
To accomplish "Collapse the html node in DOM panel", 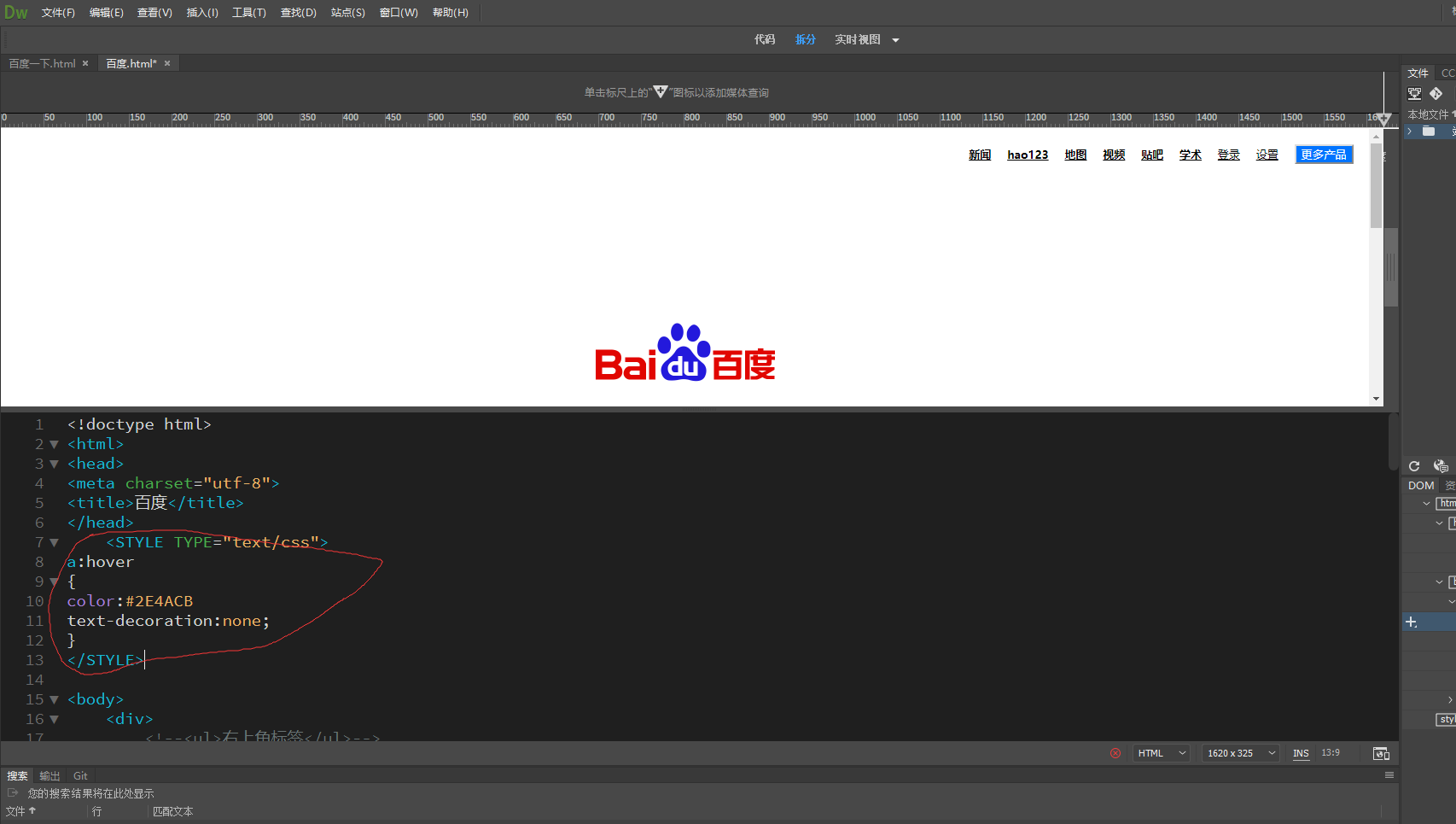I will [1426, 503].
